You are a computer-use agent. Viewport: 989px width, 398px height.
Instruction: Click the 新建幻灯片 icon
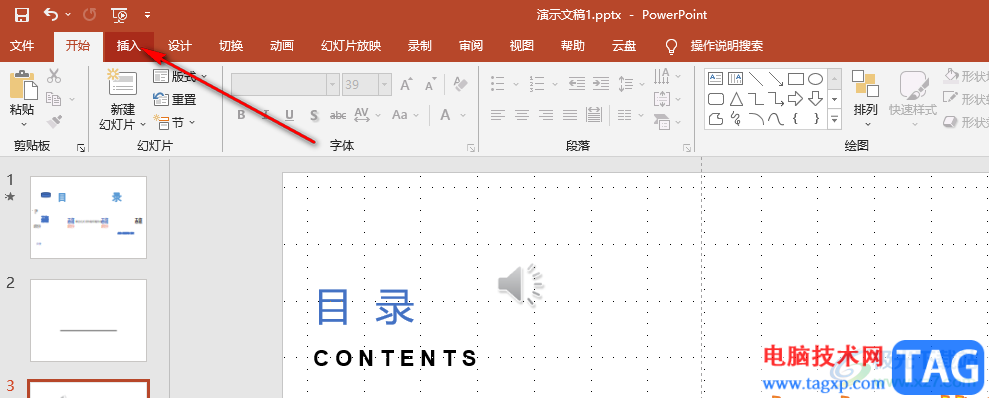click(x=122, y=83)
